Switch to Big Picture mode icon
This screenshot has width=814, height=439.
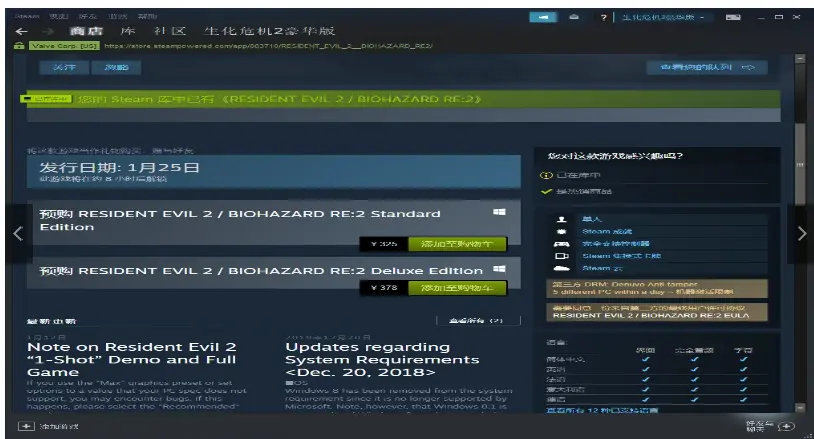pos(733,17)
